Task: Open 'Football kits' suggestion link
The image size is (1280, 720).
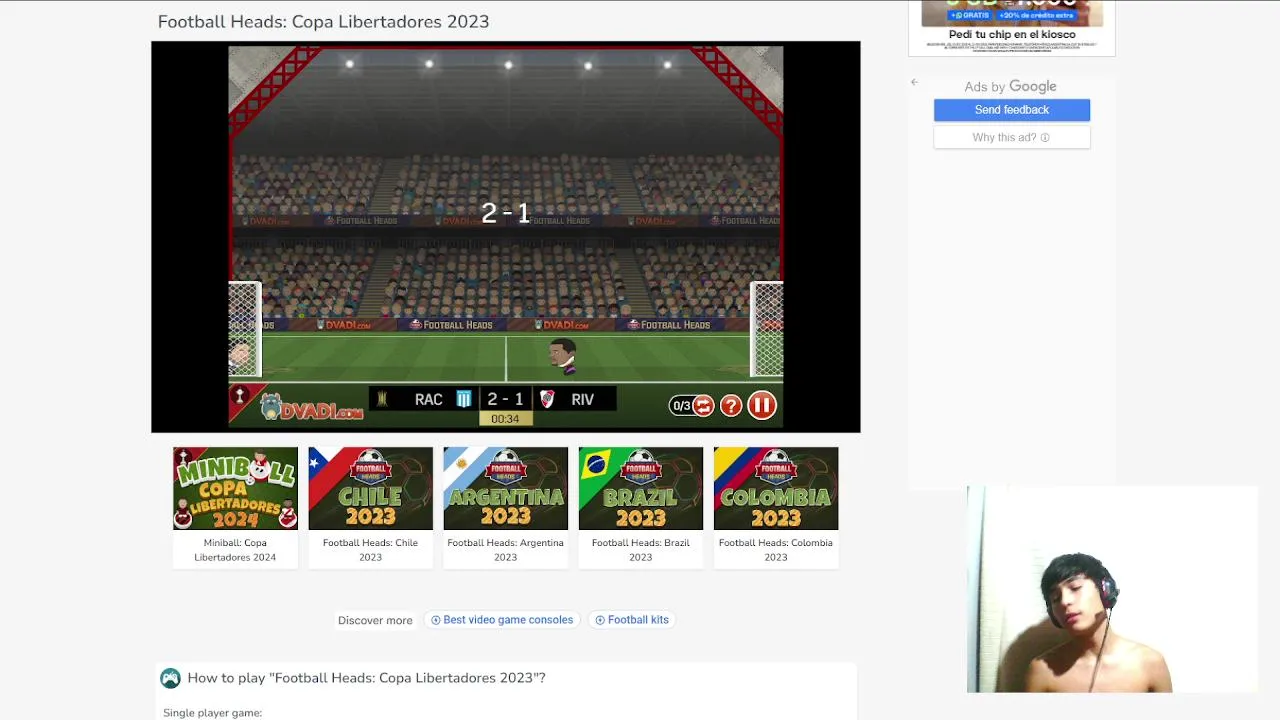Action: [x=632, y=620]
